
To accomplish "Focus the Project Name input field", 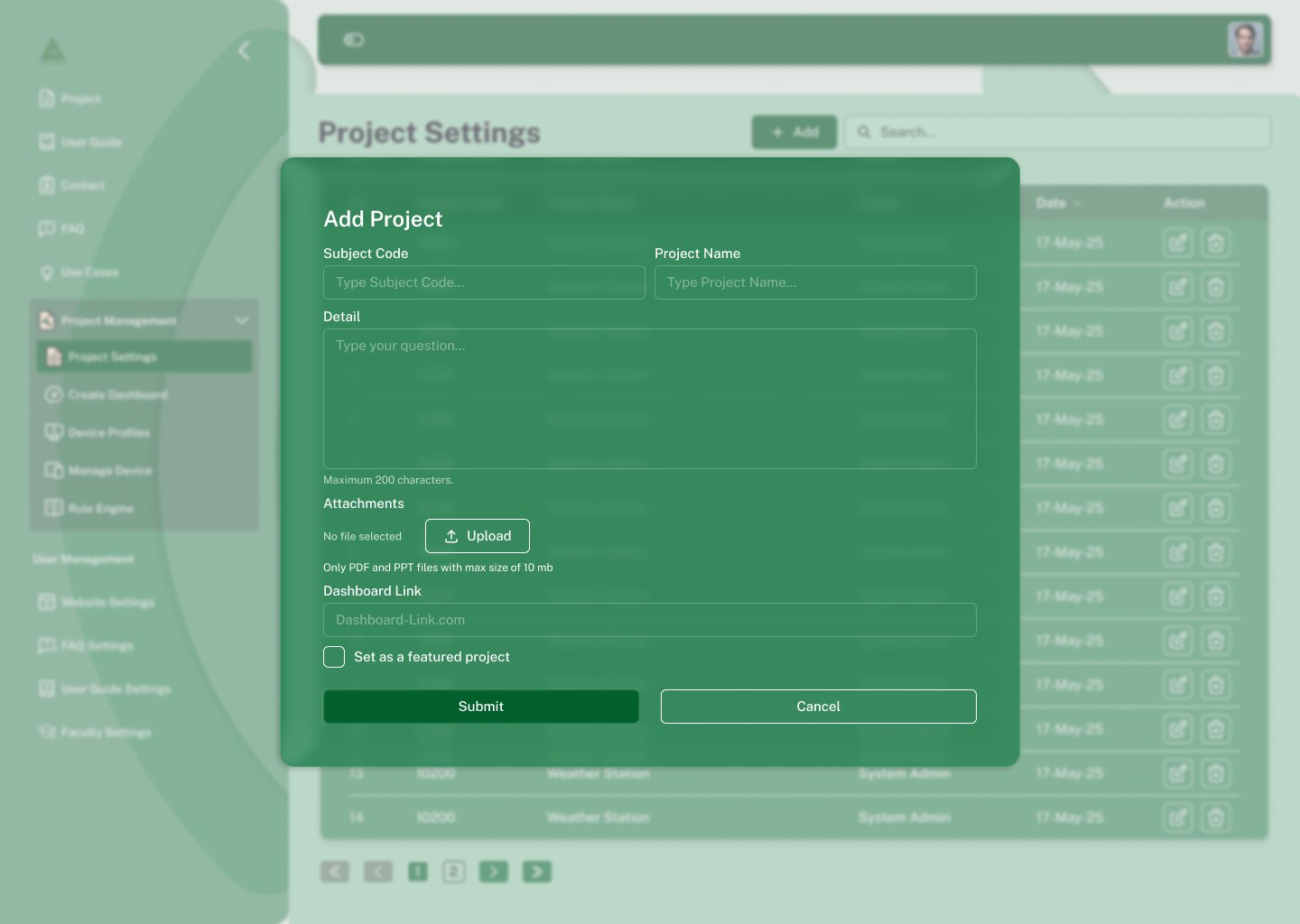I will coord(815,282).
